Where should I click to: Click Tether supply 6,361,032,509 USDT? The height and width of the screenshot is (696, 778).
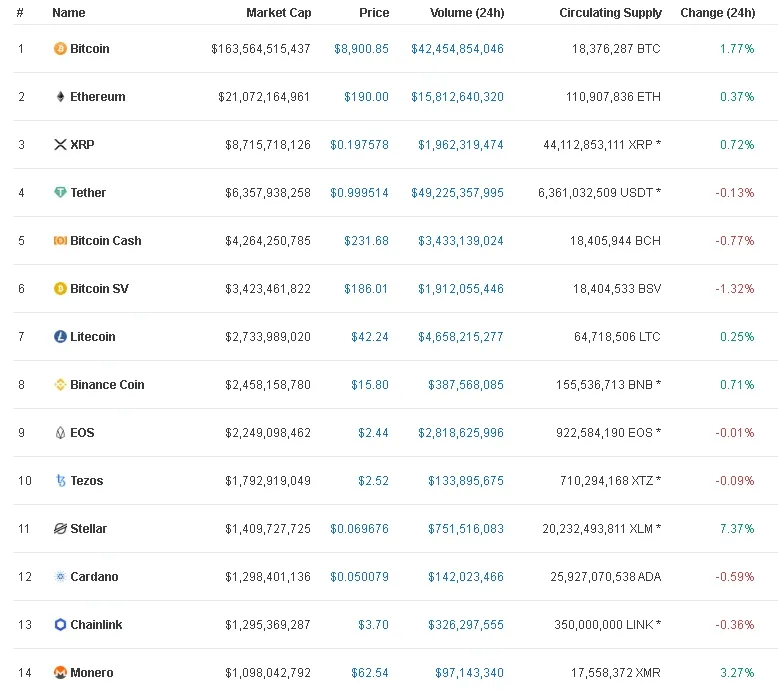click(x=595, y=192)
